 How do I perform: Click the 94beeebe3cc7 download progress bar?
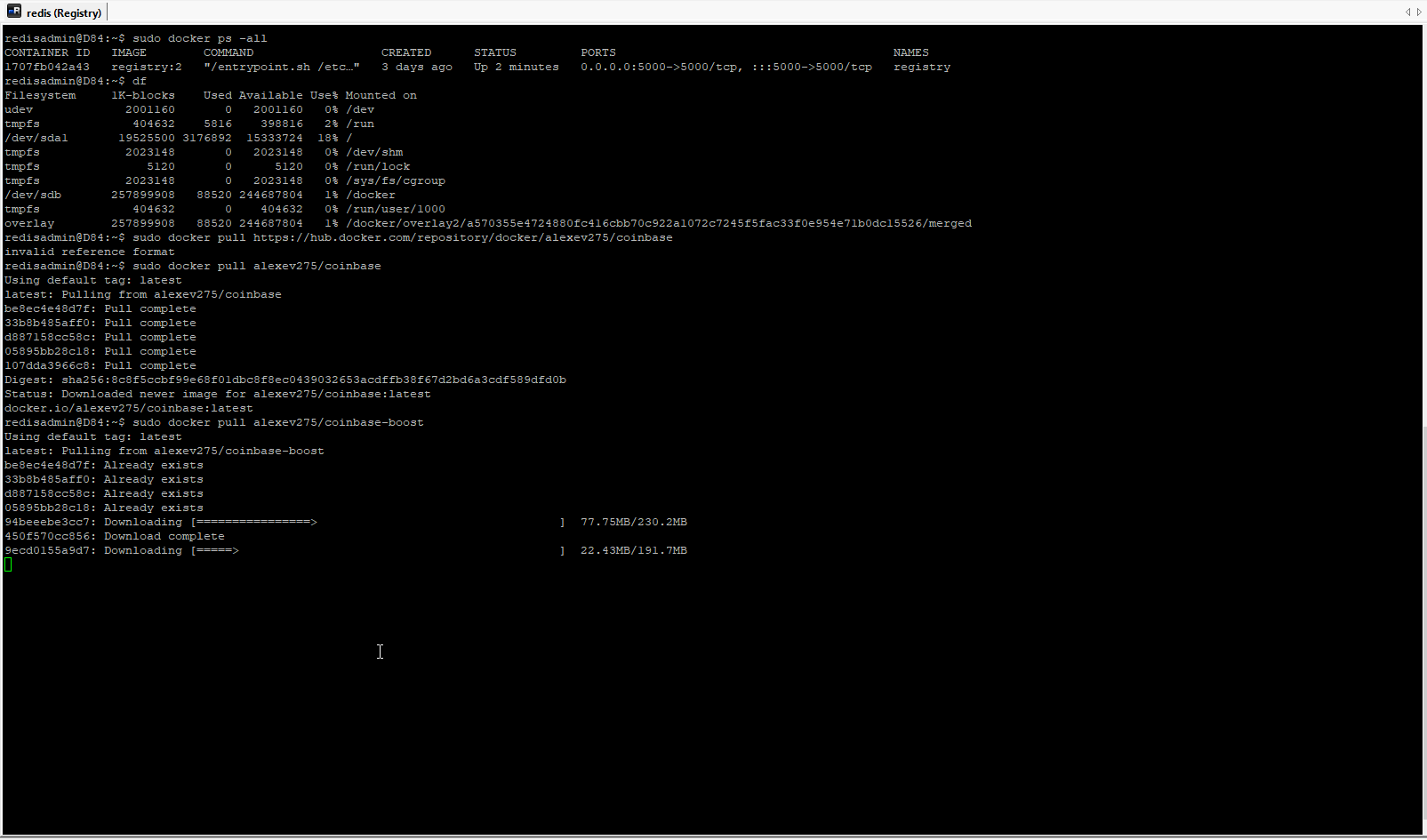[x=378, y=522]
